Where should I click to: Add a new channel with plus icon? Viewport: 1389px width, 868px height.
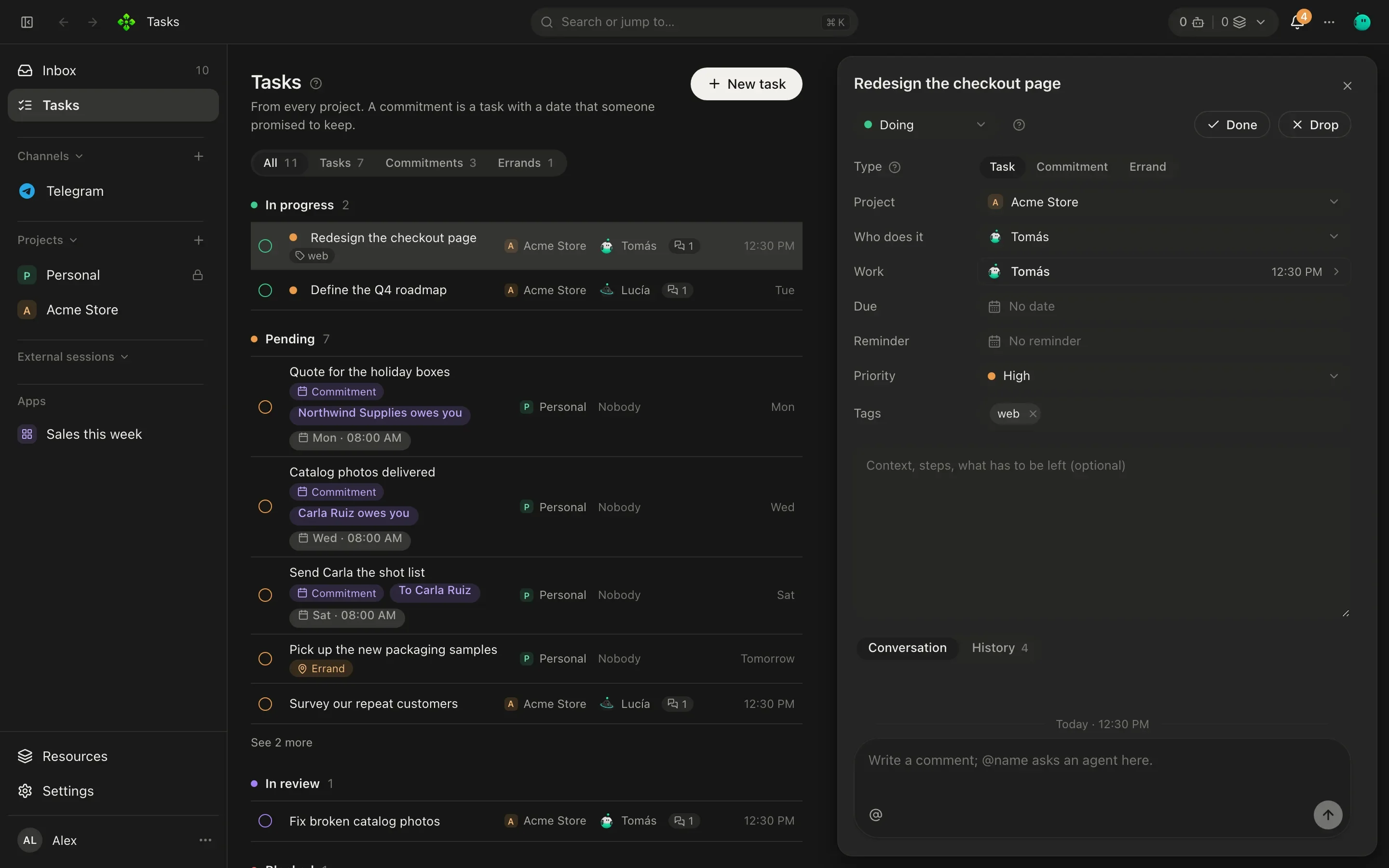pos(199,156)
